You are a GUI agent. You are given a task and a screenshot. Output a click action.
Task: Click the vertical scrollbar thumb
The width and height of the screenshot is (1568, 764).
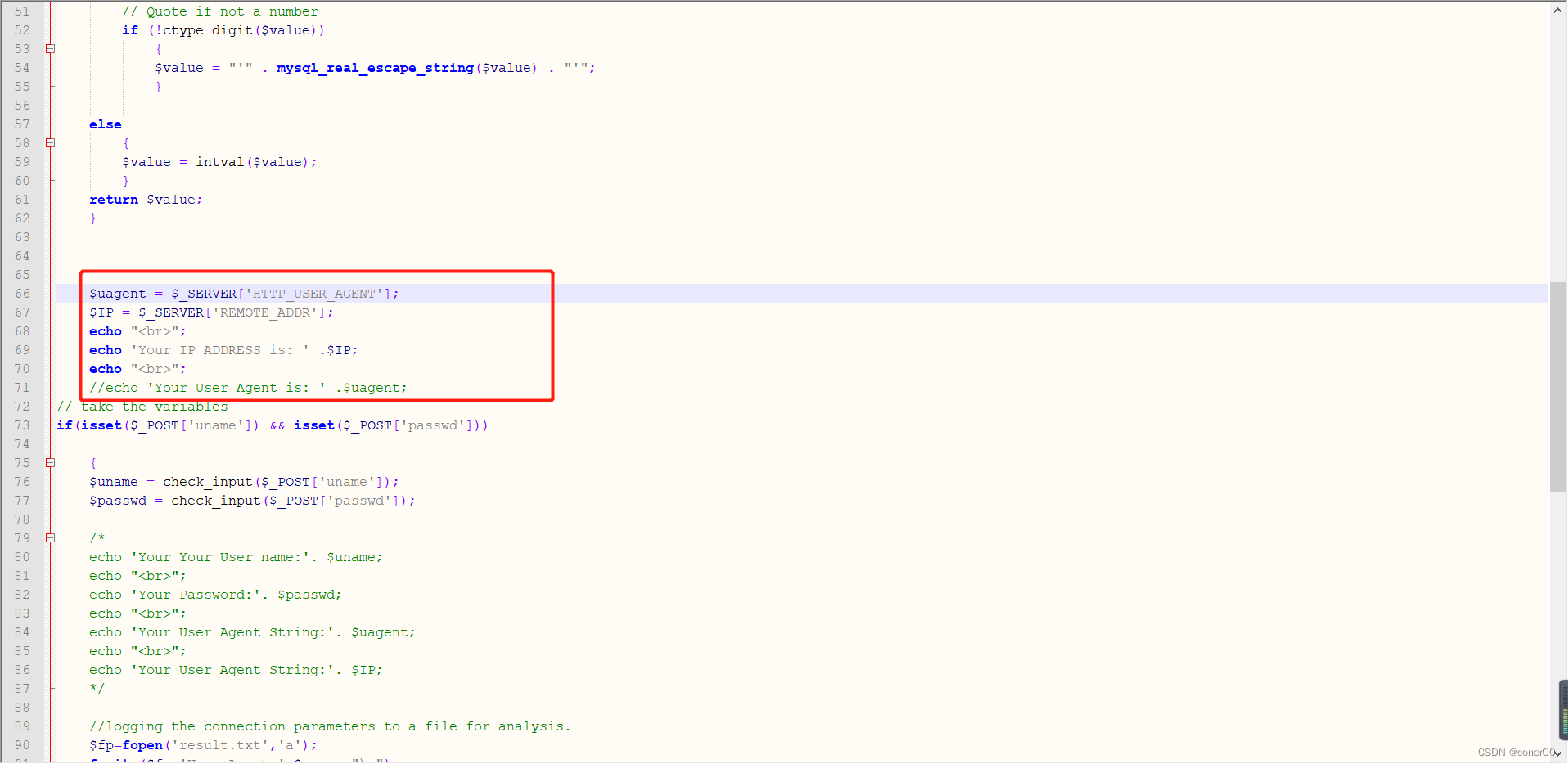click(x=1557, y=387)
